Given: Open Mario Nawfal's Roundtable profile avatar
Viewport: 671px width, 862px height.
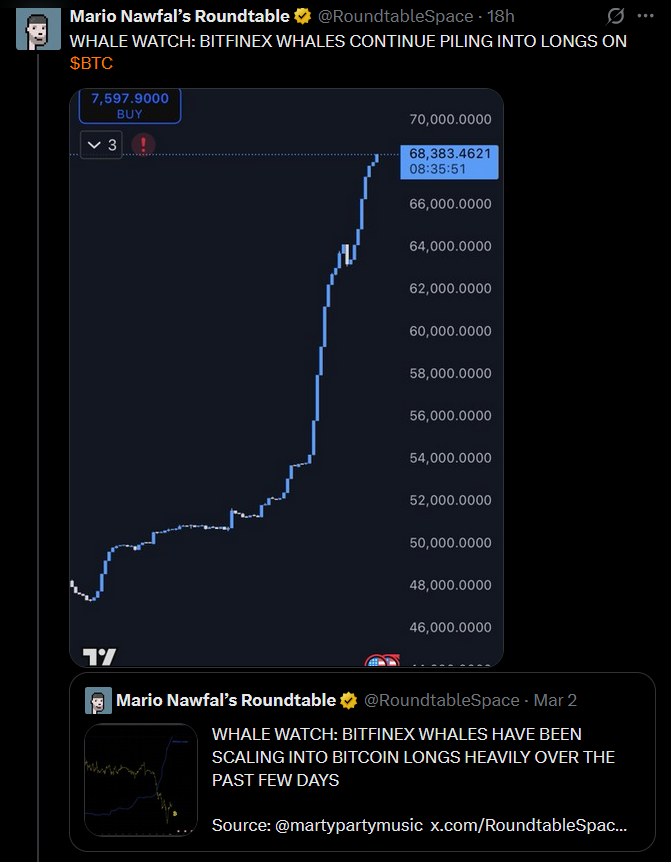Looking at the screenshot, I should point(38,29).
